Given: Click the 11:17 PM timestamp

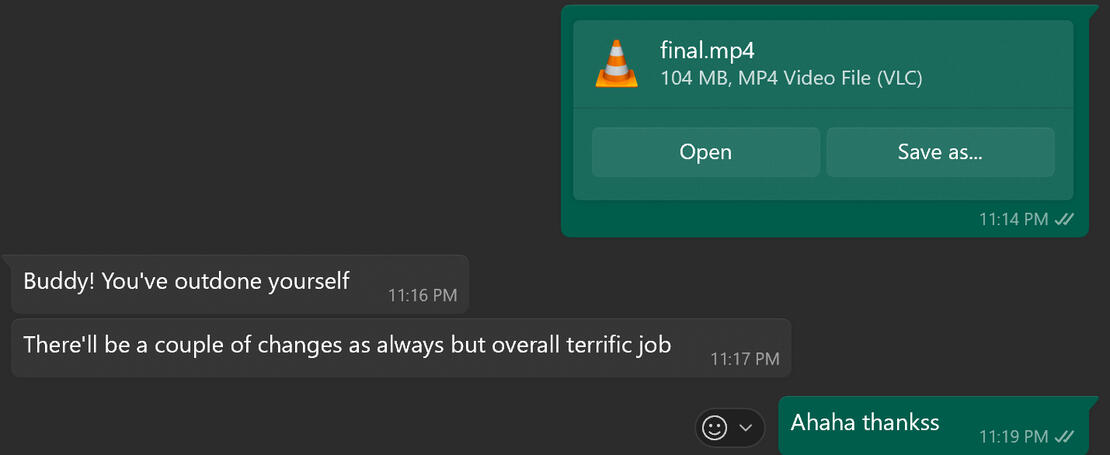Looking at the screenshot, I should pos(745,358).
